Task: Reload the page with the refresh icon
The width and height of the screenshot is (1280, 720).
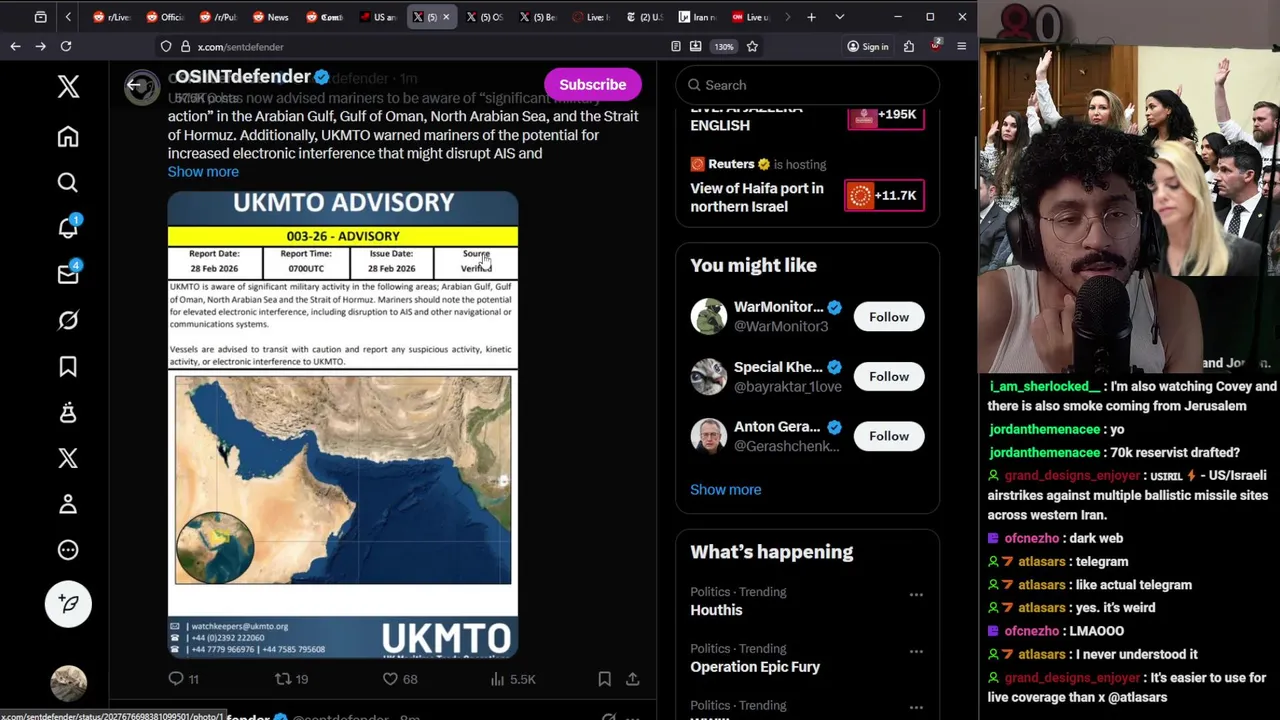Action: 66,46
